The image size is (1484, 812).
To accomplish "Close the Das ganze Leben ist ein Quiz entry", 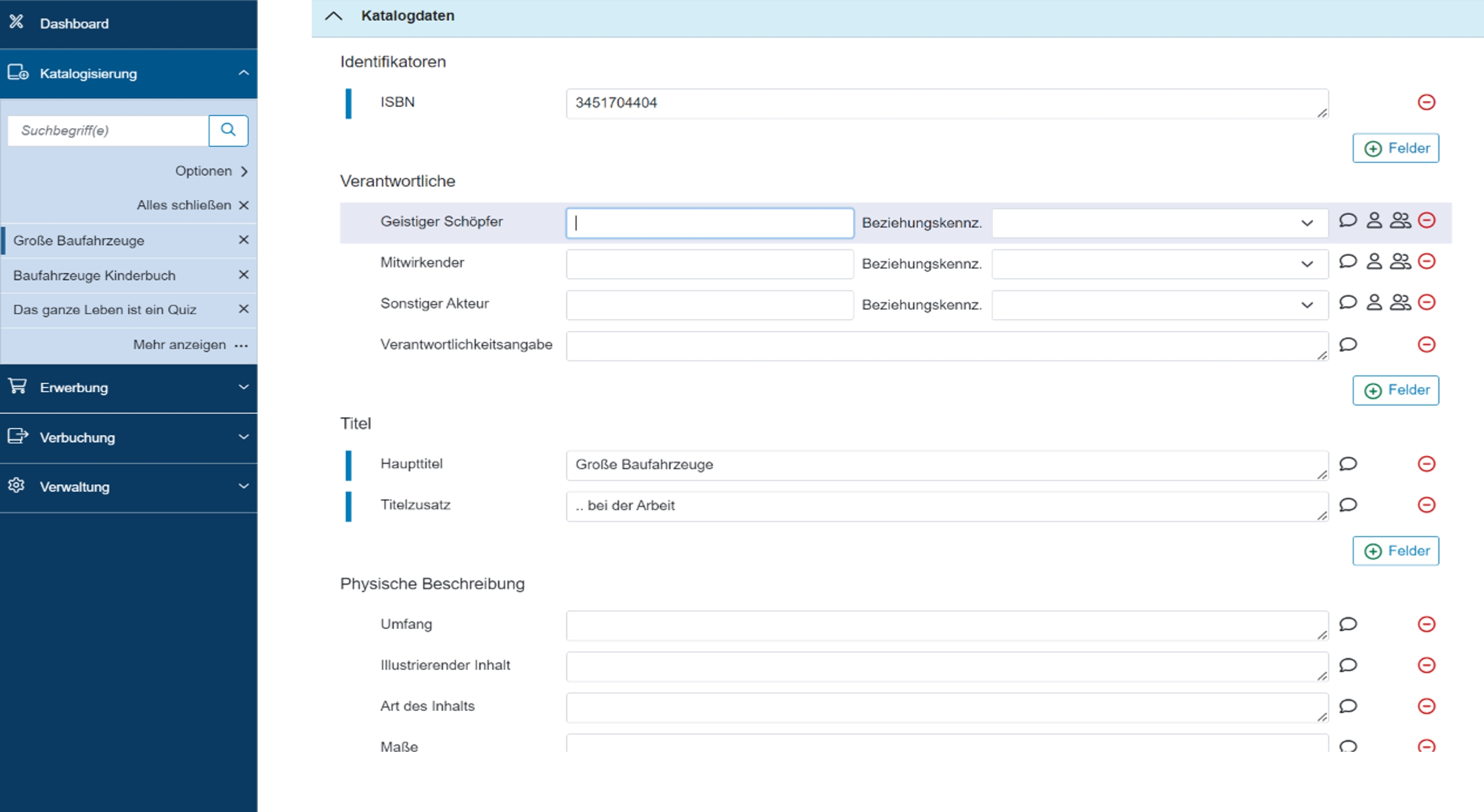I will point(244,310).
